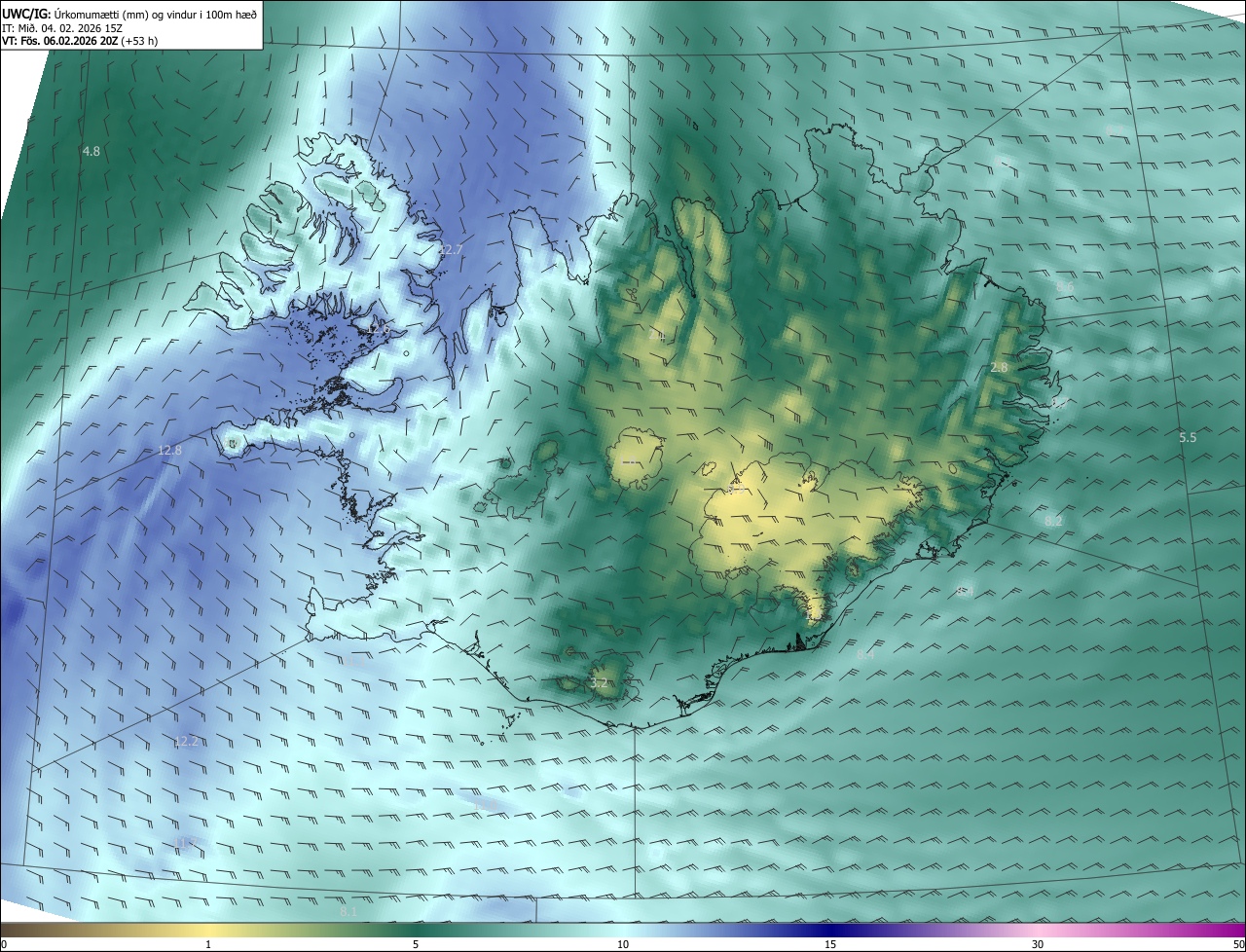Click the 5.5 value label on the far east sea
1246x952 pixels.
[1188, 437]
